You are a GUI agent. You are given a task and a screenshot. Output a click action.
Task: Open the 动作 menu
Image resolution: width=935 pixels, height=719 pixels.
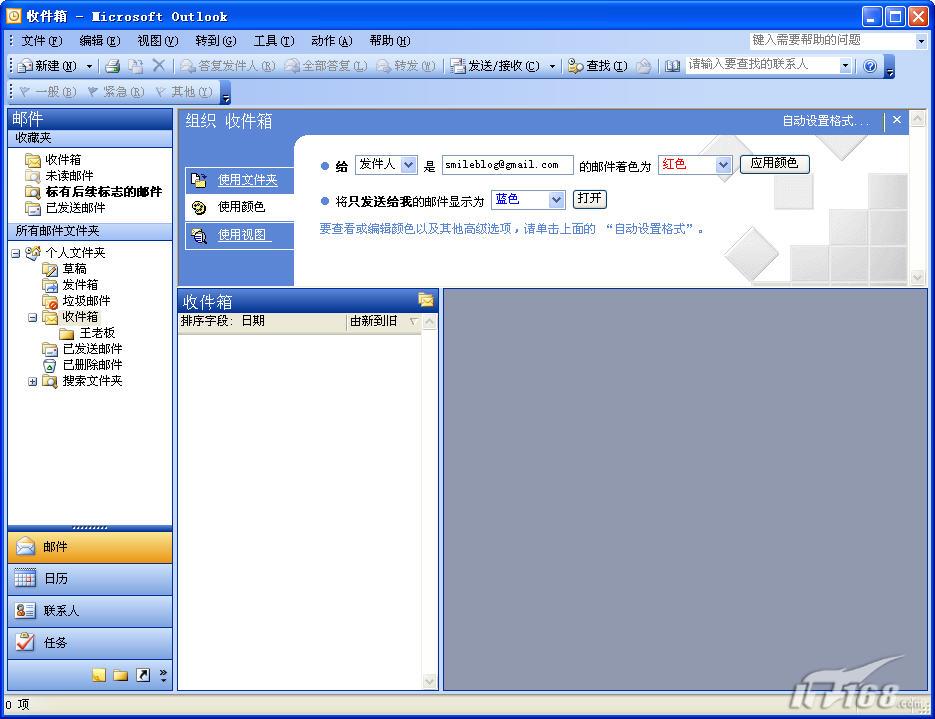pos(331,41)
